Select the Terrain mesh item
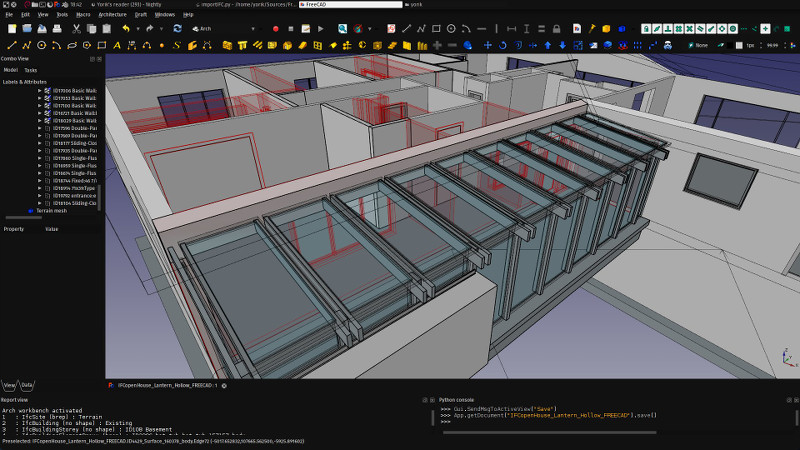The height and width of the screenshot is (450, 800). (x=52, y=211)
